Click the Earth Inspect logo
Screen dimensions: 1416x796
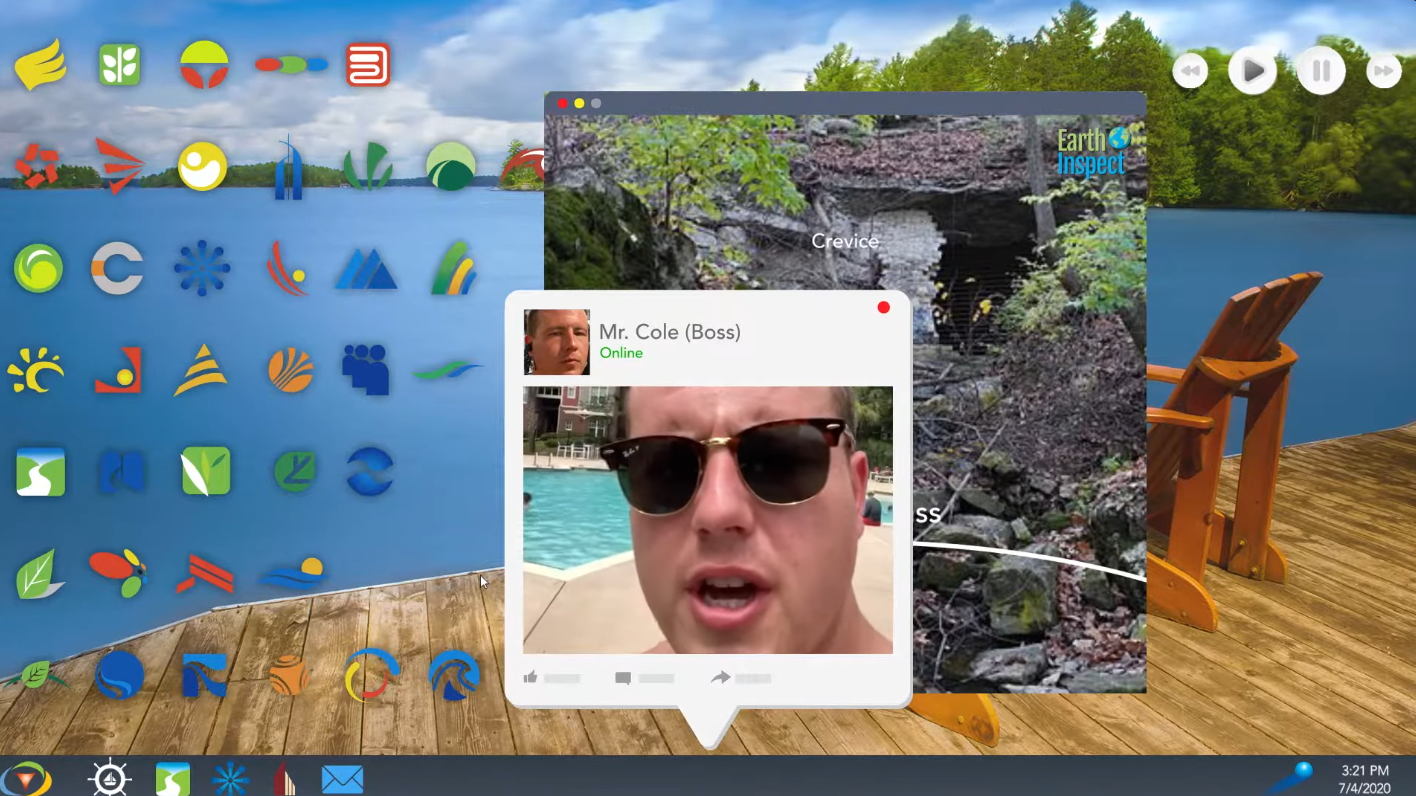(x=1092, y=151)
